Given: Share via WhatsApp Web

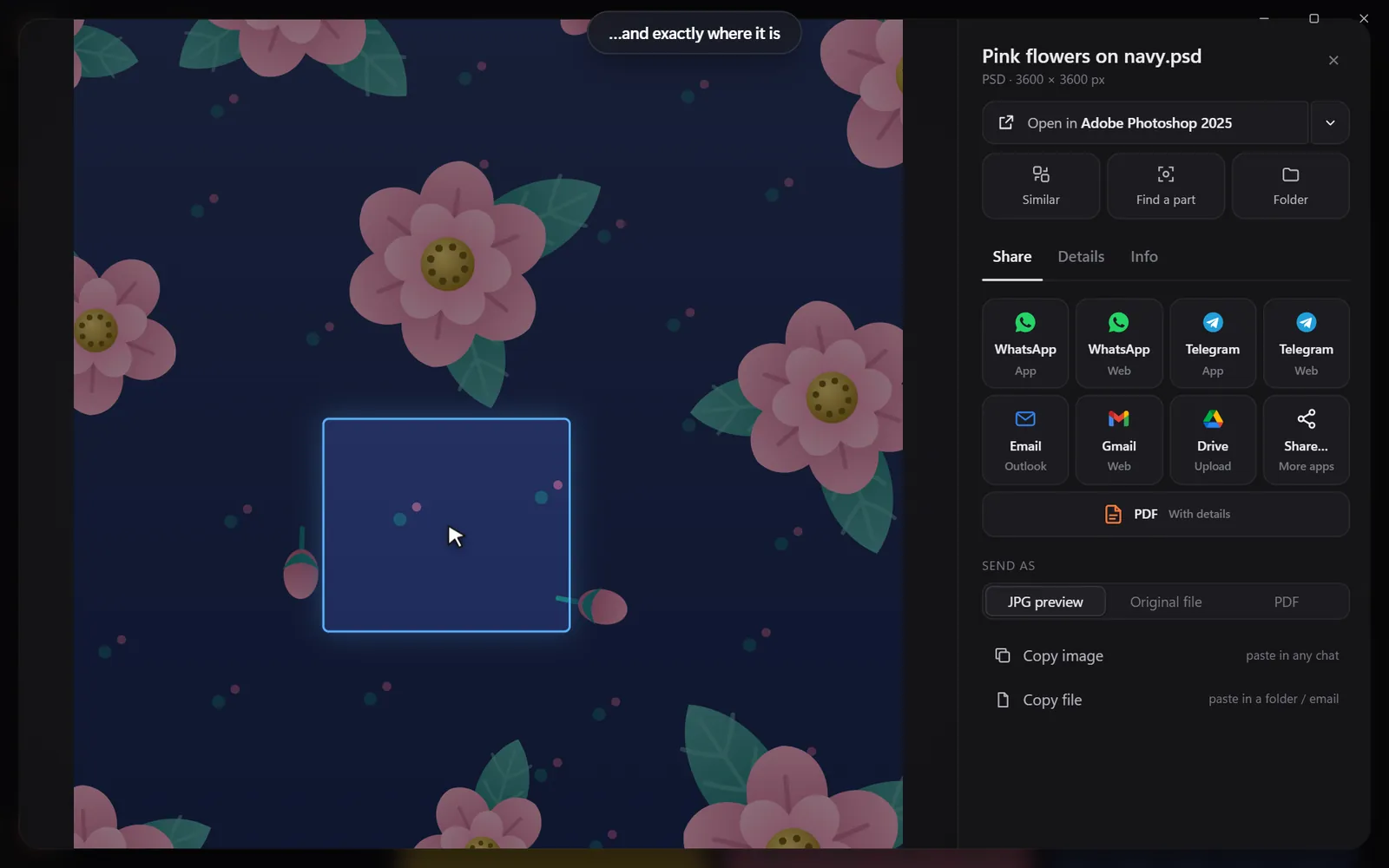Looking at the screenshot, I should 1119,343.
